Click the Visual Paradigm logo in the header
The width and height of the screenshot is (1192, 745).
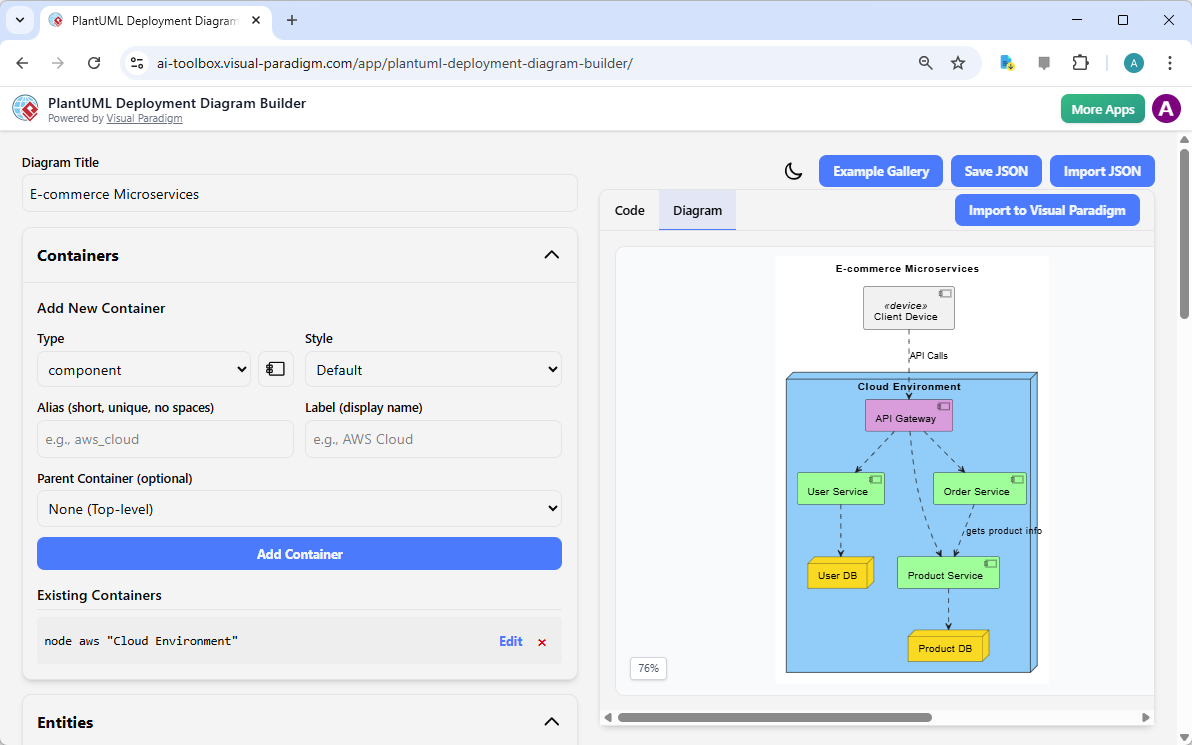pos(25,108)
